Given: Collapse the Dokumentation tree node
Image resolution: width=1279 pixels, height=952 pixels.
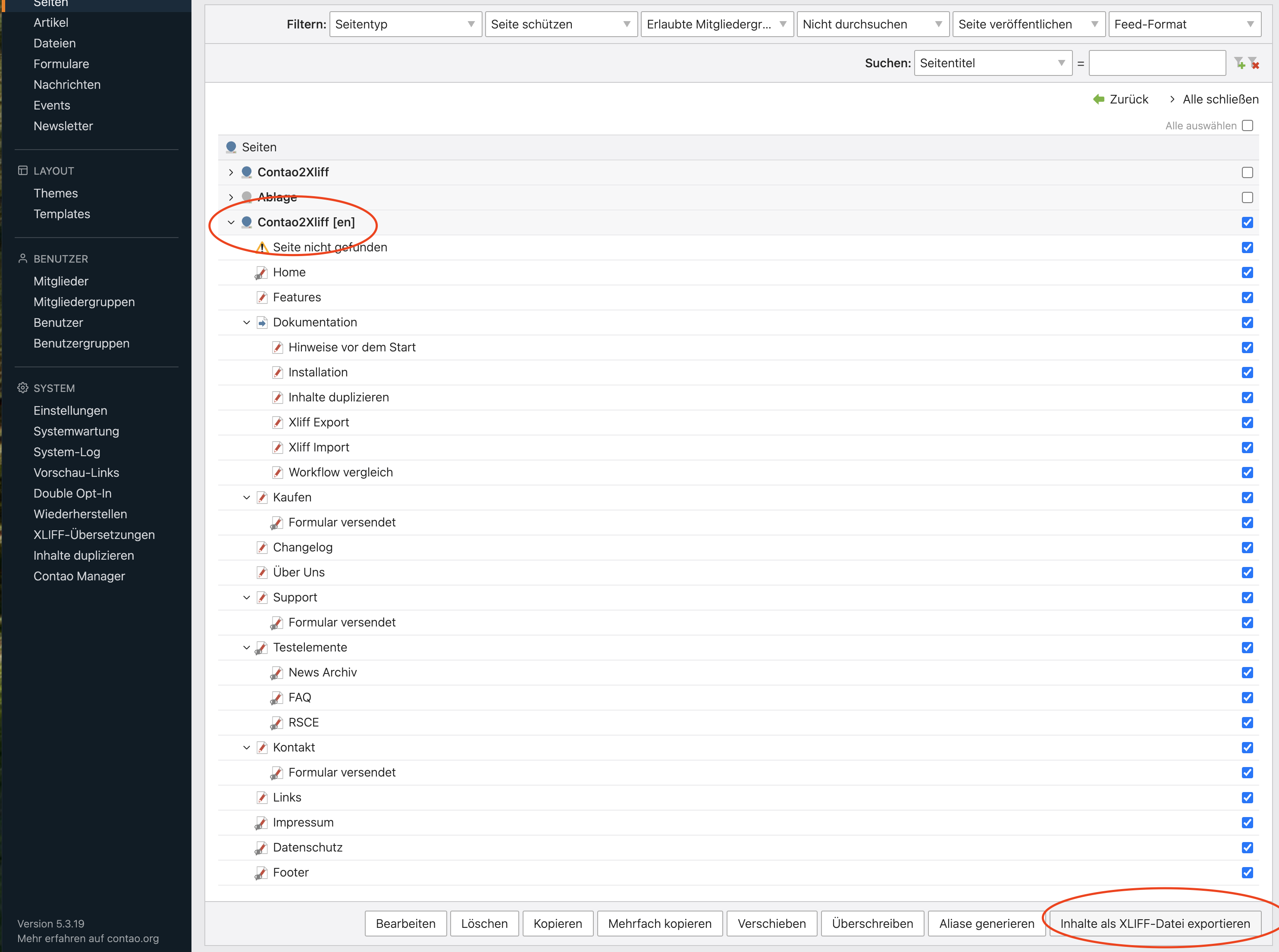Looking at the screenshot, I should click(247, 323).
